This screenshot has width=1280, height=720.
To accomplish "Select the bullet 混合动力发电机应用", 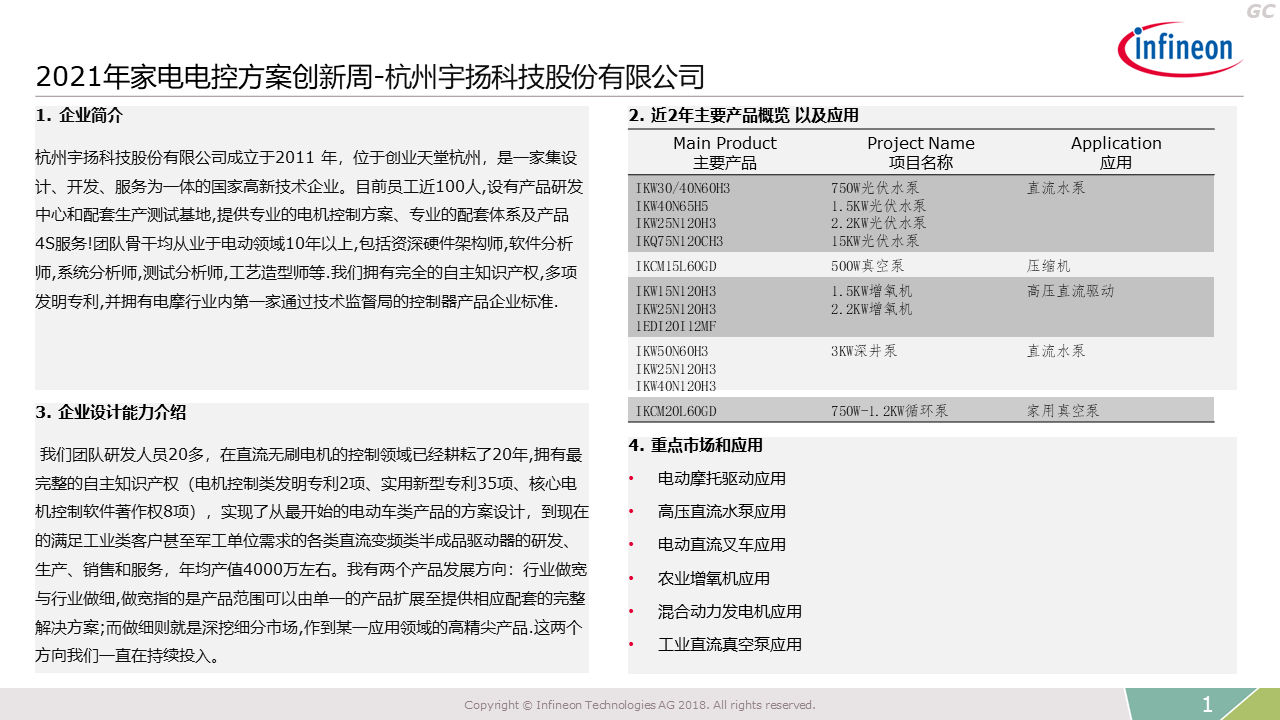I will (x=730, y=611).
